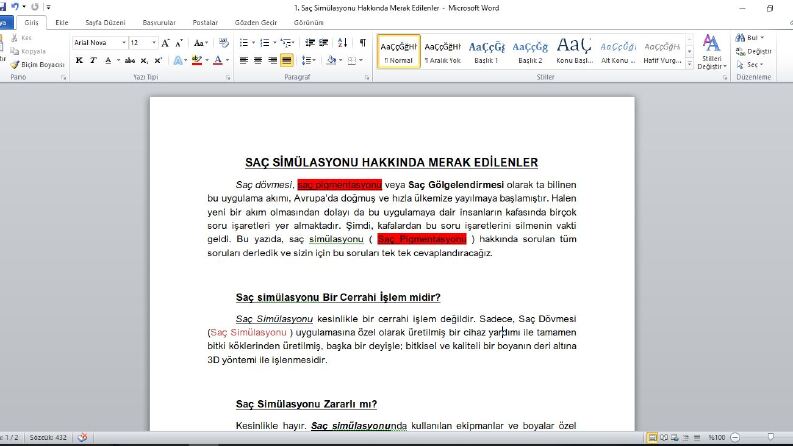Image resolution: width=793 pixels, height=446 pixels.
Task: Click the shrink font size icon
Action: pyautogui.click(x=179, y=43)
